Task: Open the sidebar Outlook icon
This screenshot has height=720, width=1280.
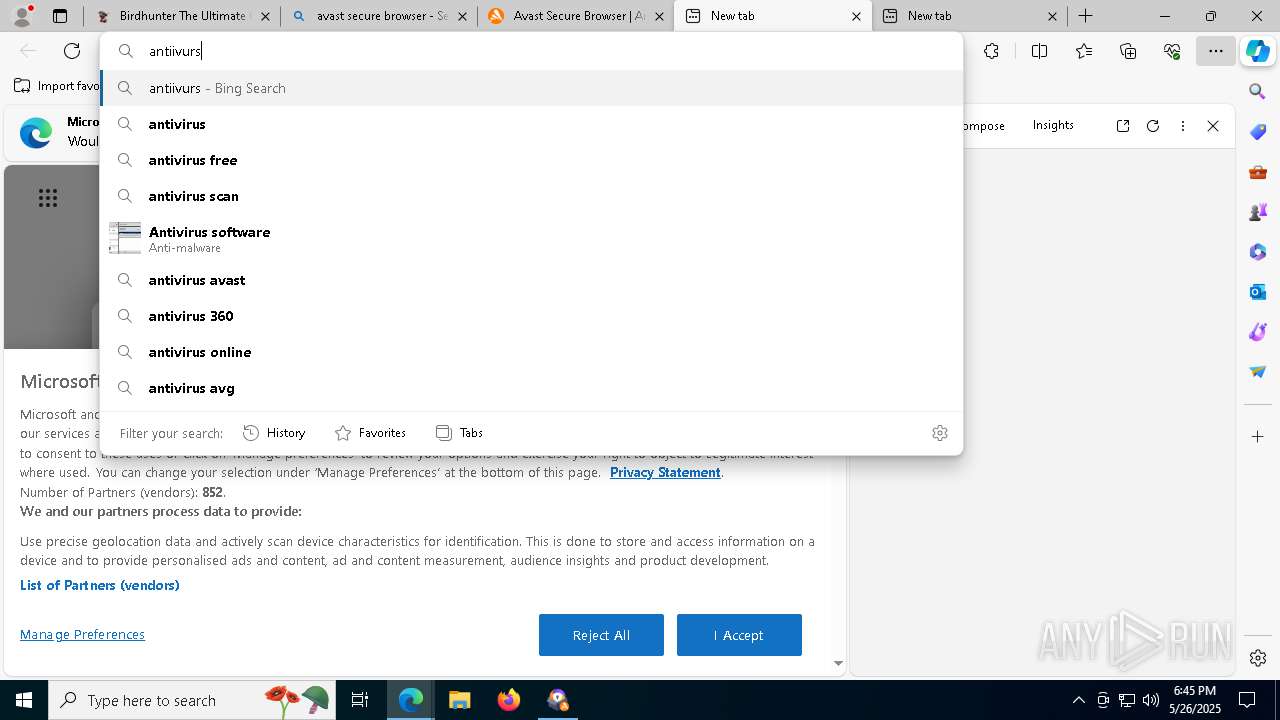Action: click(1258, 292)
